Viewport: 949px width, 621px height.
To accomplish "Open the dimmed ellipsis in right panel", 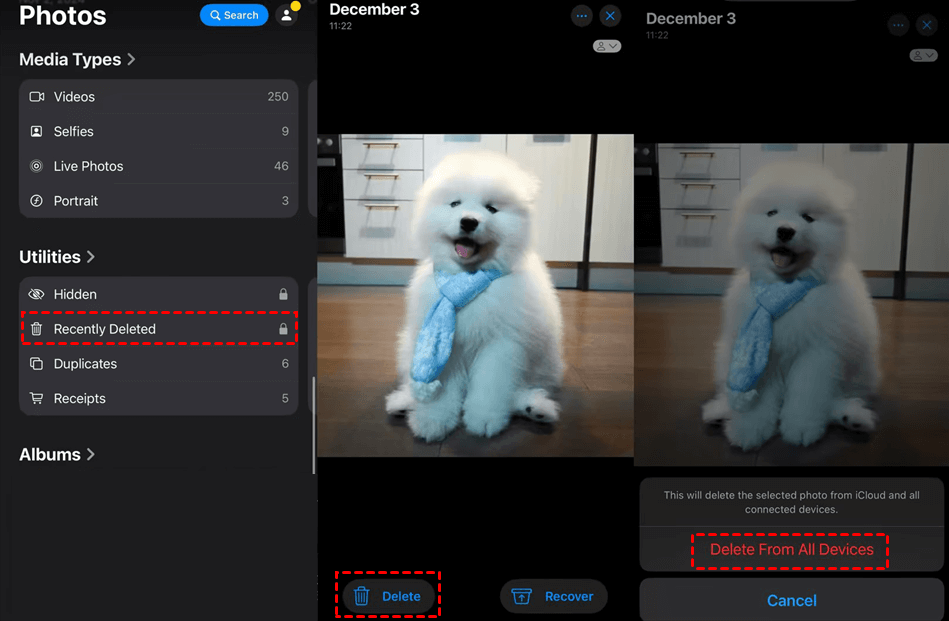I will pos(898,25).
